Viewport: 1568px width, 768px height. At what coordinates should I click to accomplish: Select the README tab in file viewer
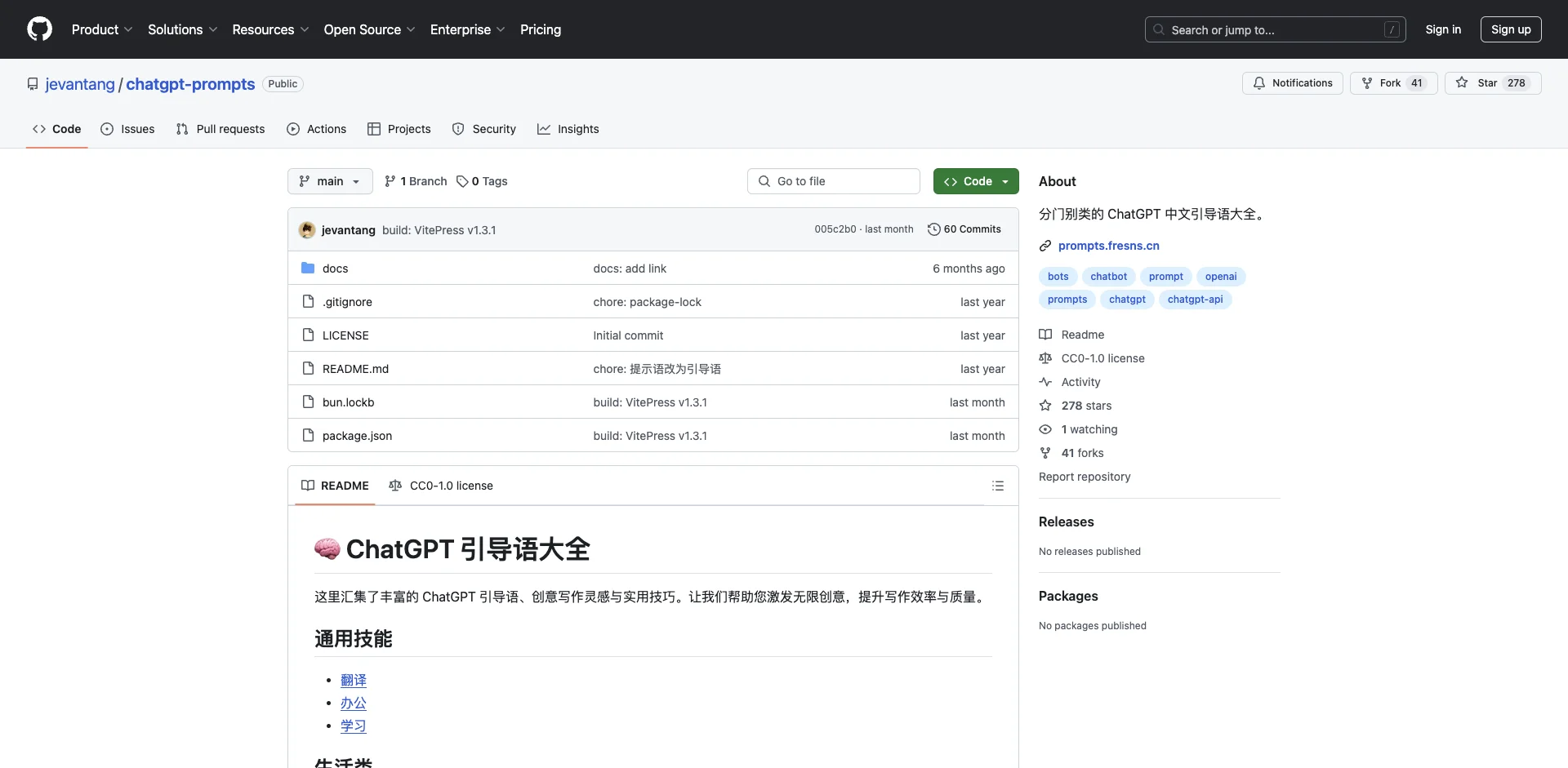point(335,486)
